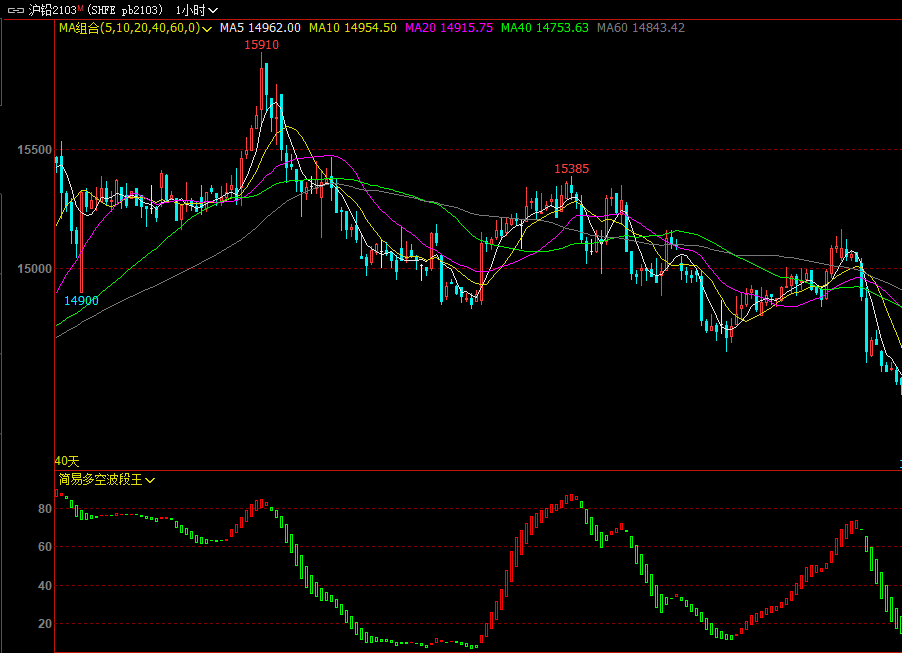902x653 pixels.
Task: Click the 15385 peak price label
Action: [571, 169]
